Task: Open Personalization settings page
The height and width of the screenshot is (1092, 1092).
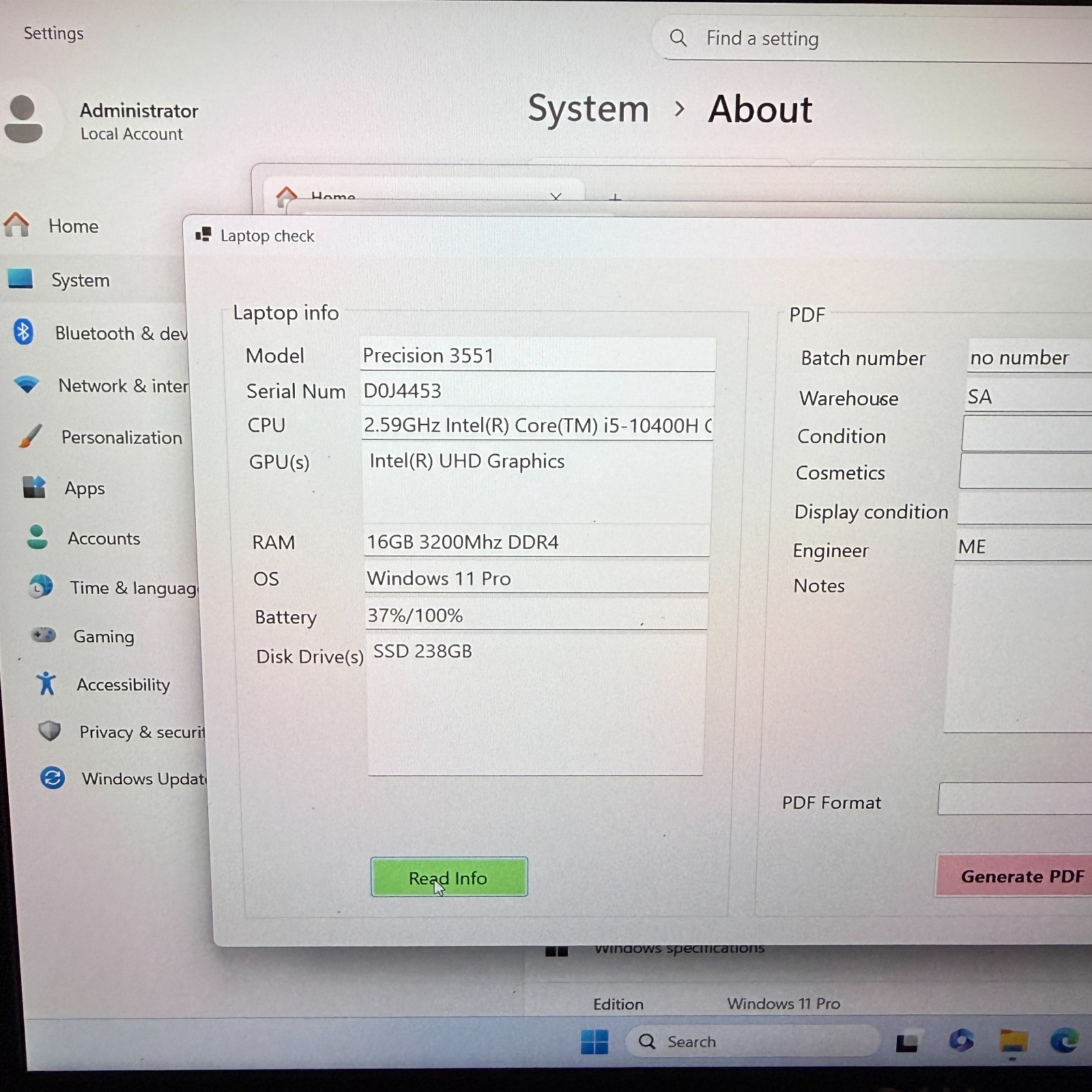Action: (x=121, y=437)
